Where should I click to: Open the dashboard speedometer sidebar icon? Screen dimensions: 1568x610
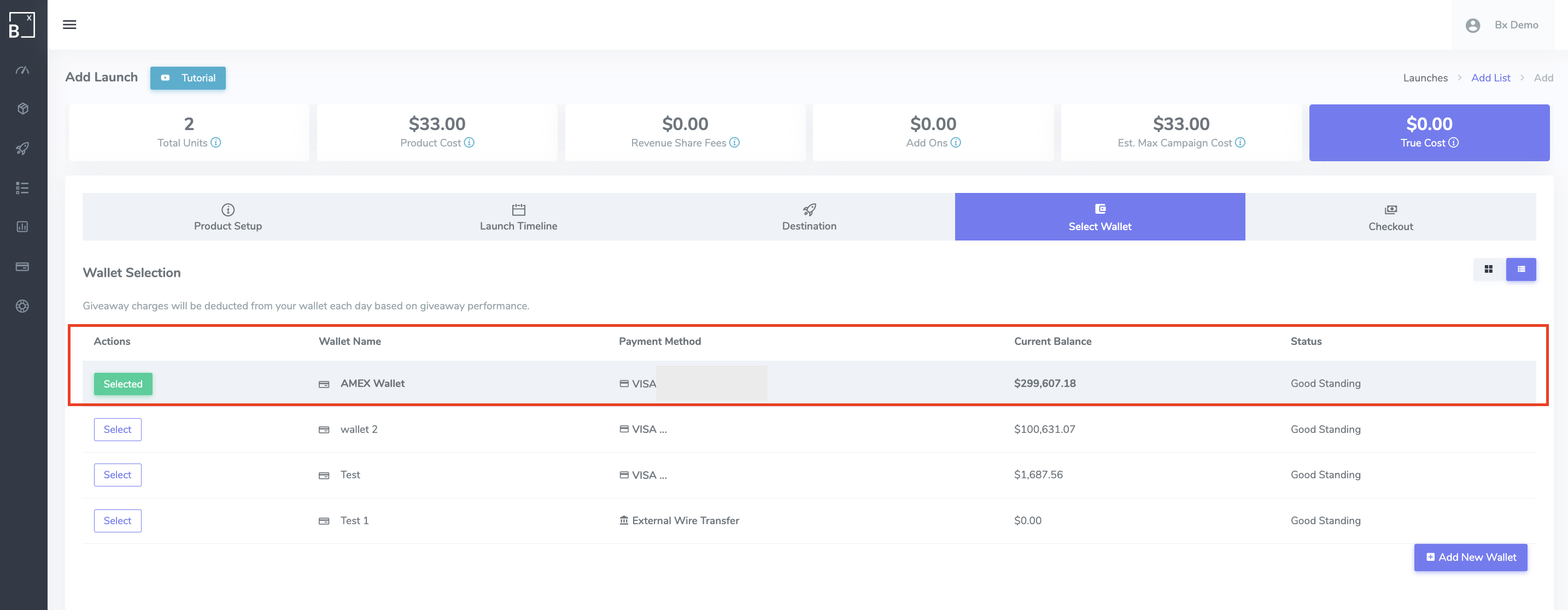click(22, 70)
